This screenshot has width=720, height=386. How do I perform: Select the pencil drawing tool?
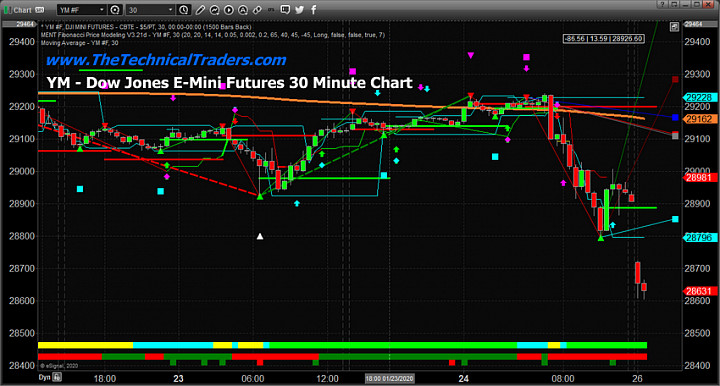[x=200, y=10]
